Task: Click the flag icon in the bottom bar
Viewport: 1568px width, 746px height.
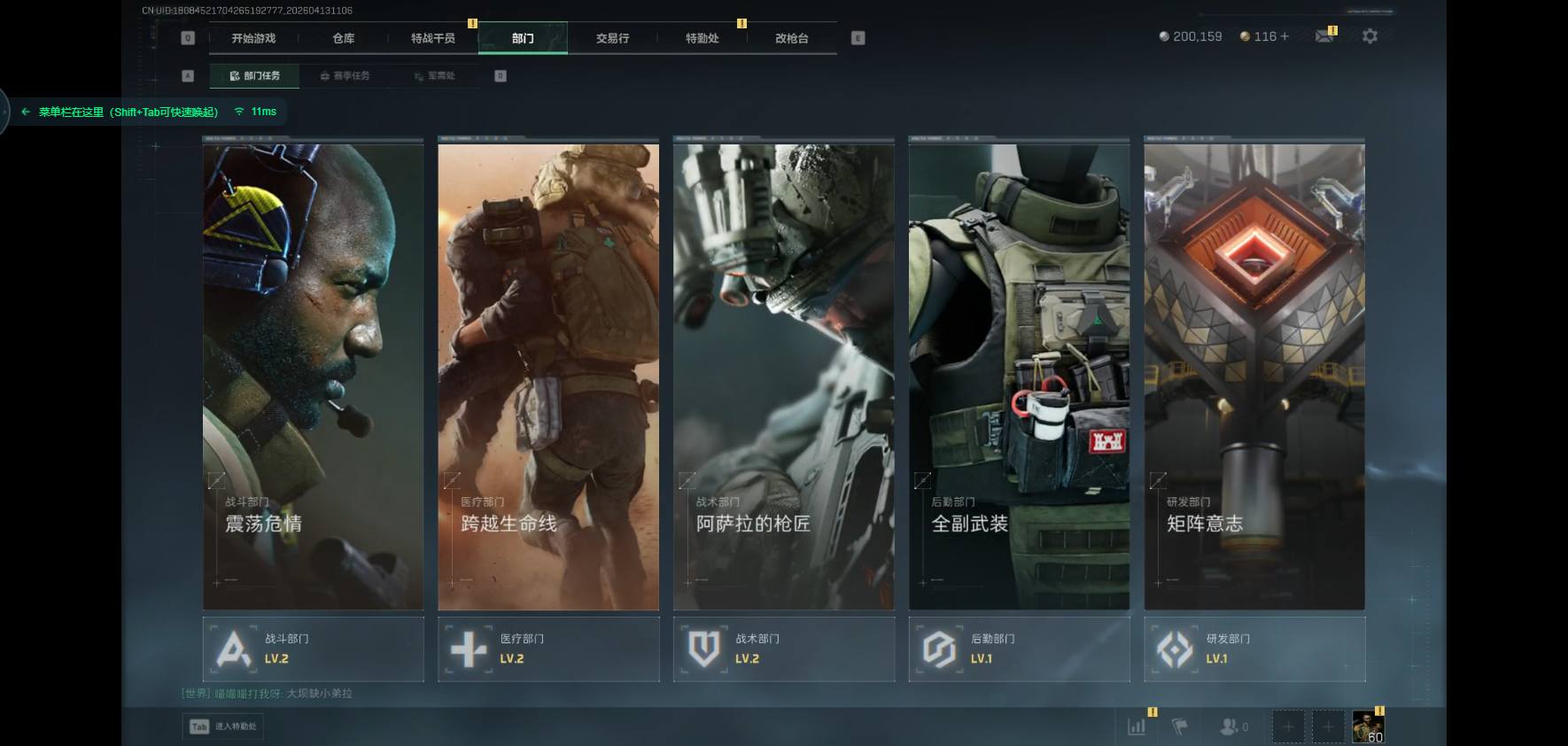Action: point(1180,727)
